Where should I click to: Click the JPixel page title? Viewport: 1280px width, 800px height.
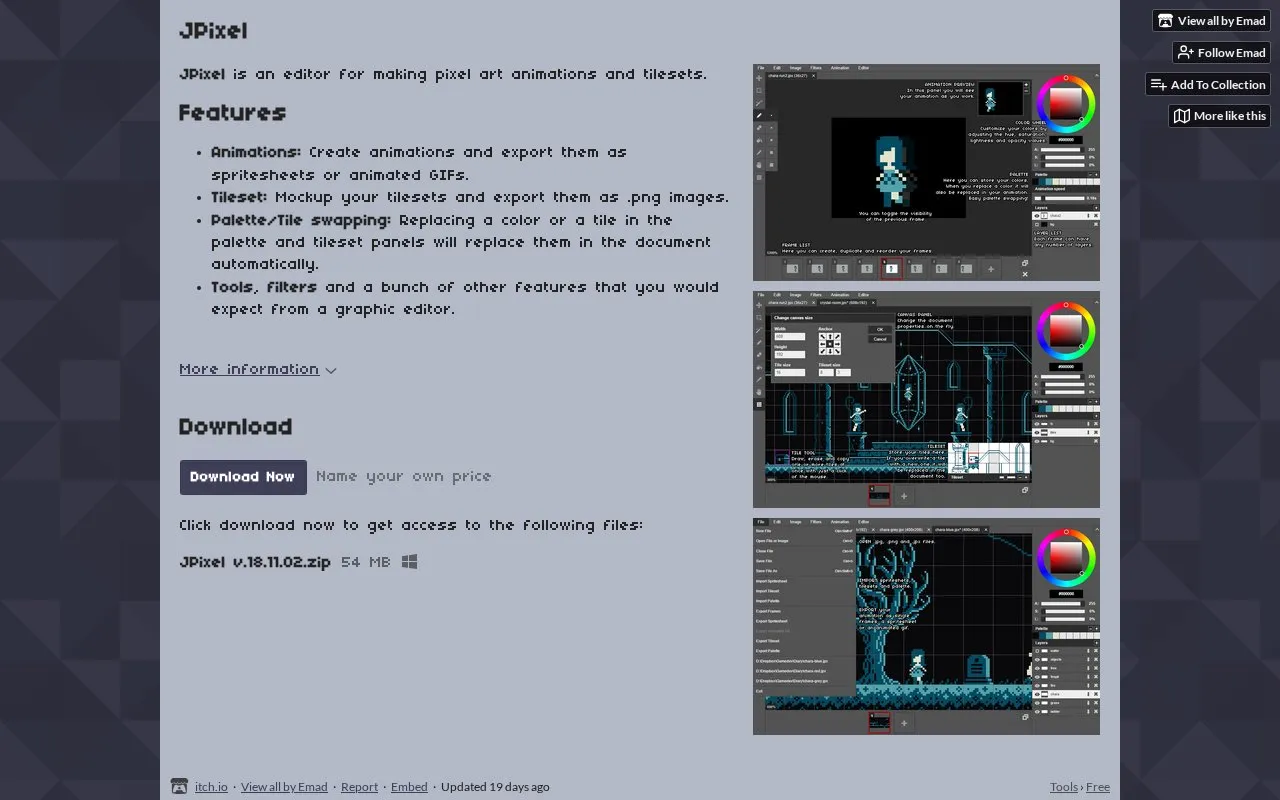(x=213, y=31)
